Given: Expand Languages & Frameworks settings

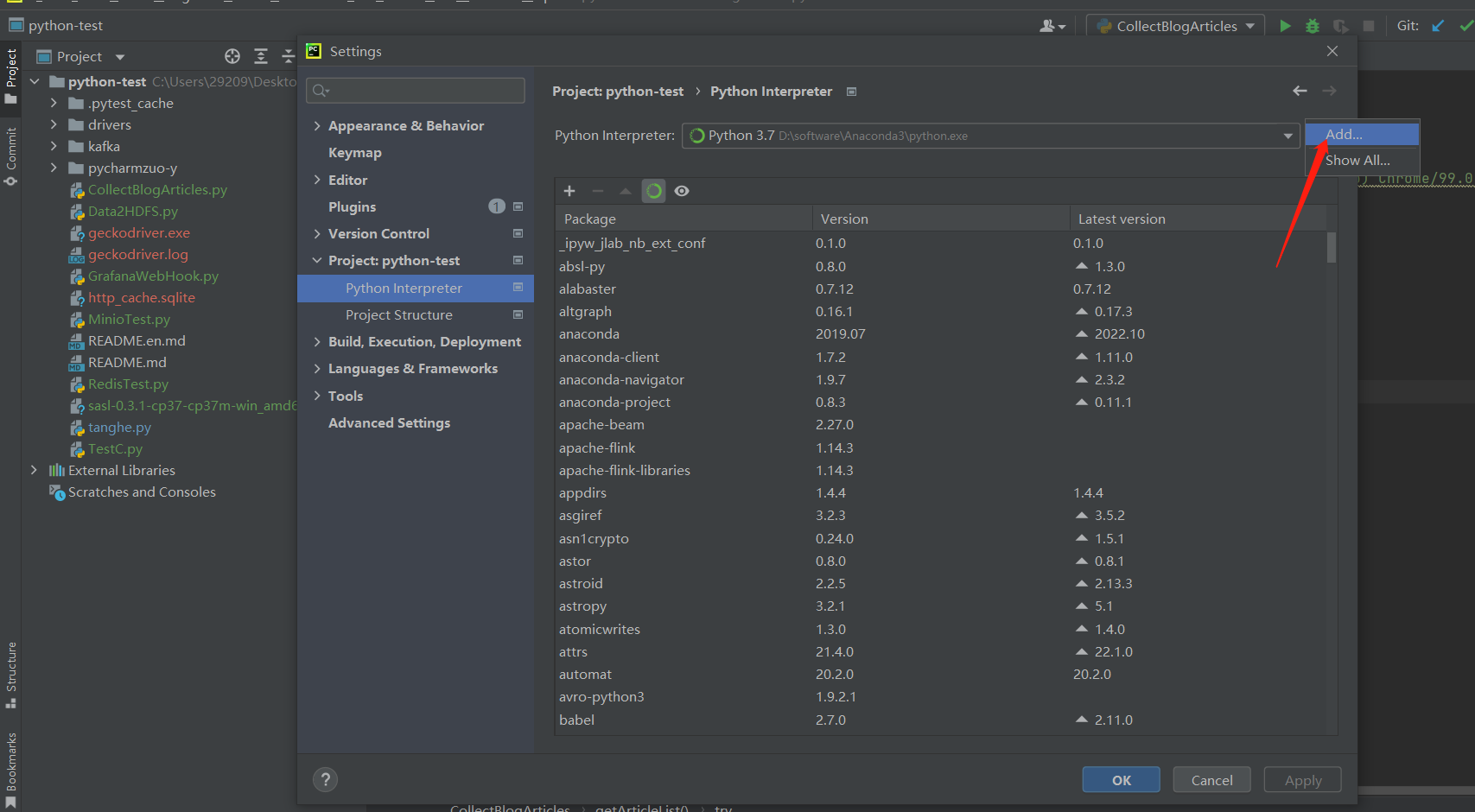Looking at the screenshot, I should [x=317, y=368].
